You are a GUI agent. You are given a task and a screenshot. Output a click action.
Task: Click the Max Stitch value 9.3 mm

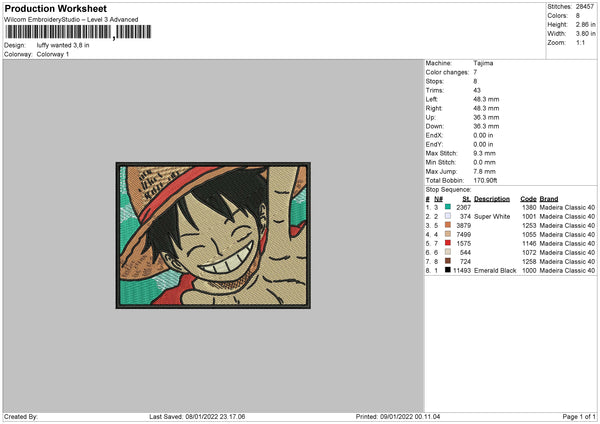(484, 153)
